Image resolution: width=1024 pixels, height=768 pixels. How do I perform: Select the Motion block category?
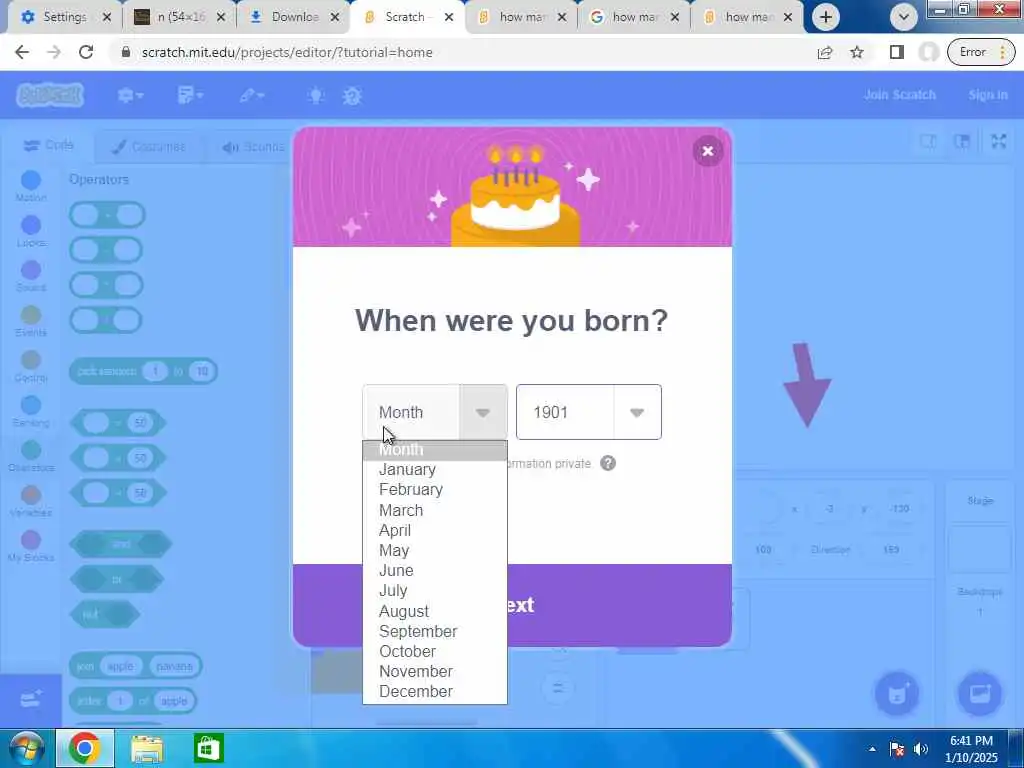point(31,186)
